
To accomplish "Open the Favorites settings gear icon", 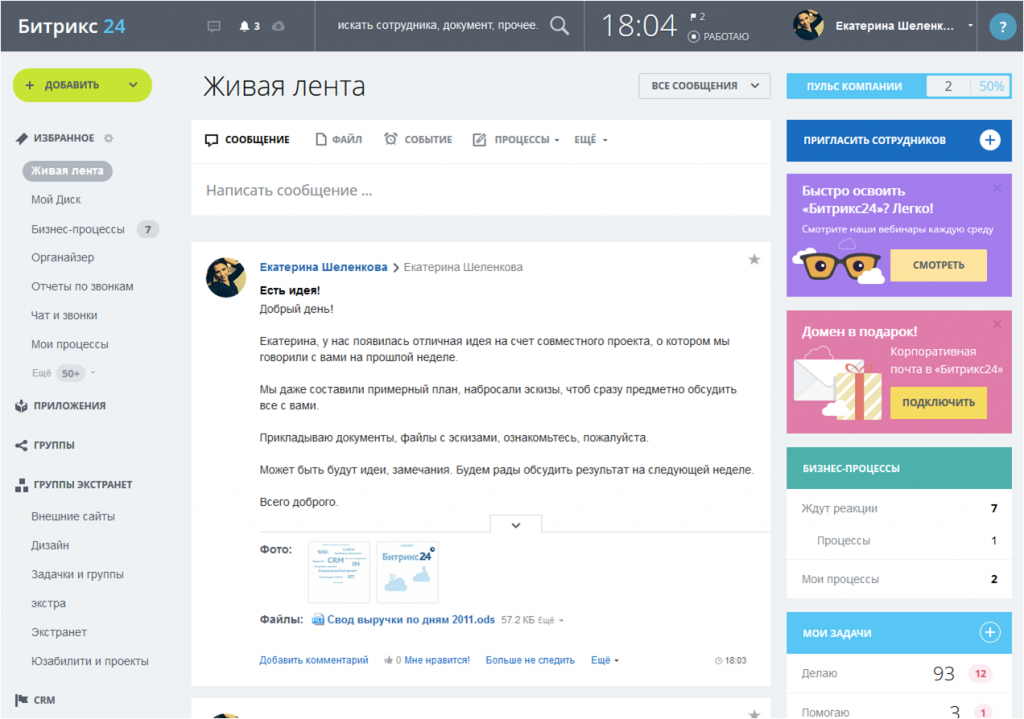I will pyautogui.click(x=109, y=138).
